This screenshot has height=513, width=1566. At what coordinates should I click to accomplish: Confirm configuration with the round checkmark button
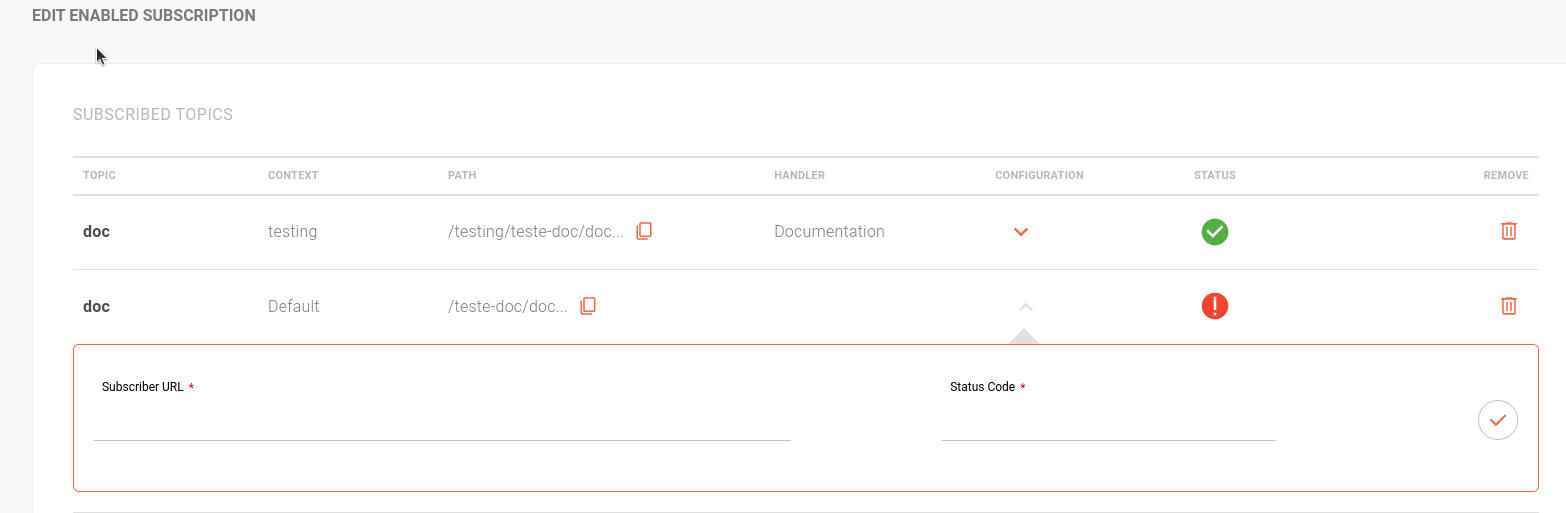[x=1497, y=420]
